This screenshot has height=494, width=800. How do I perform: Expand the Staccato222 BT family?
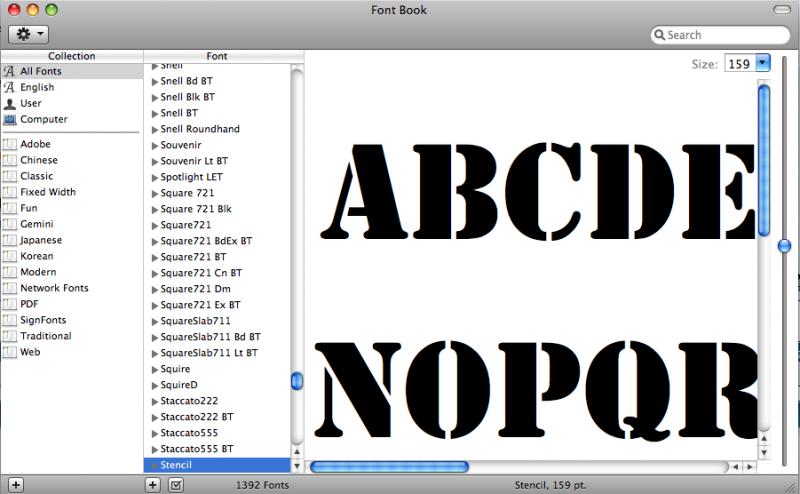point(155,417)
